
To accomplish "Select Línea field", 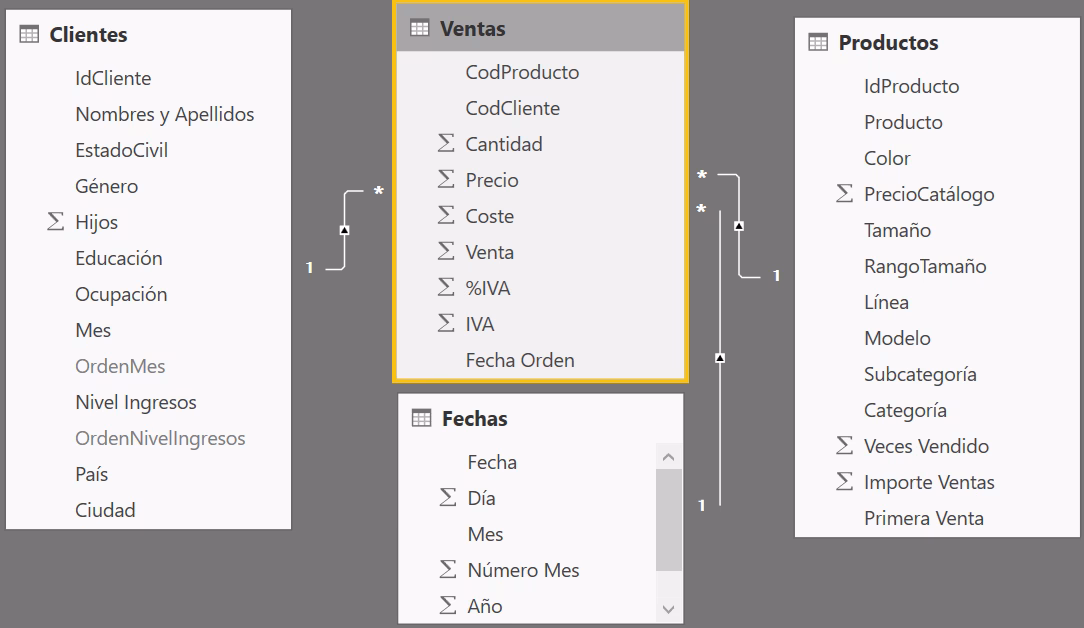I will click(x=886, y=302).
